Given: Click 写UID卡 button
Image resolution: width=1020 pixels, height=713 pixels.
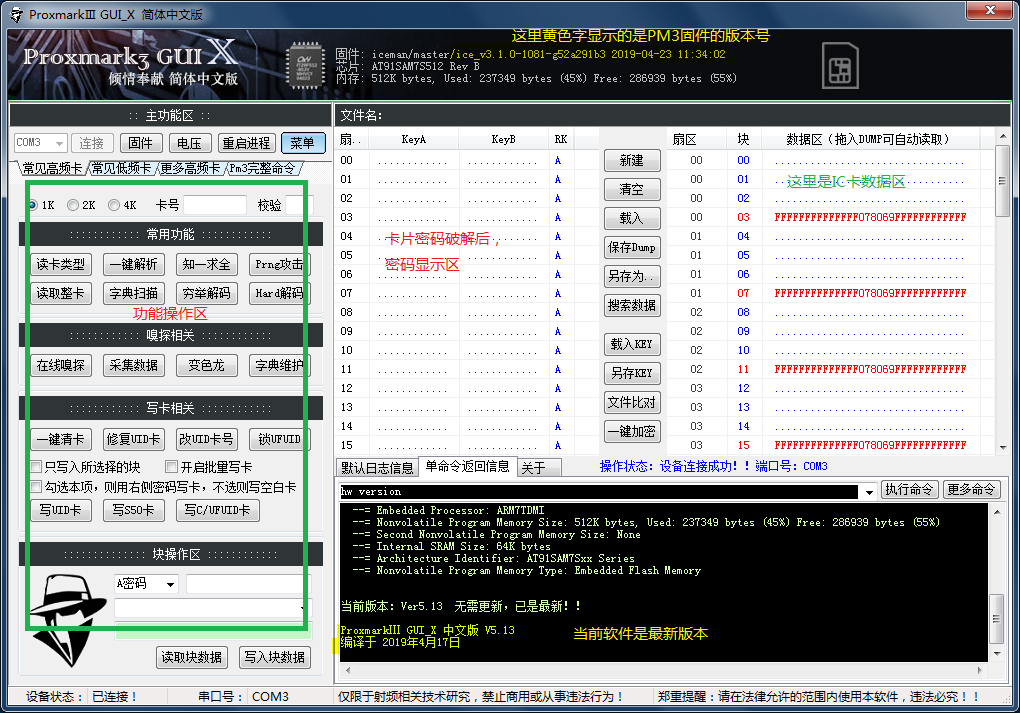Looking at the screenshot, I should pyautogui.click(x=61, y=510).
